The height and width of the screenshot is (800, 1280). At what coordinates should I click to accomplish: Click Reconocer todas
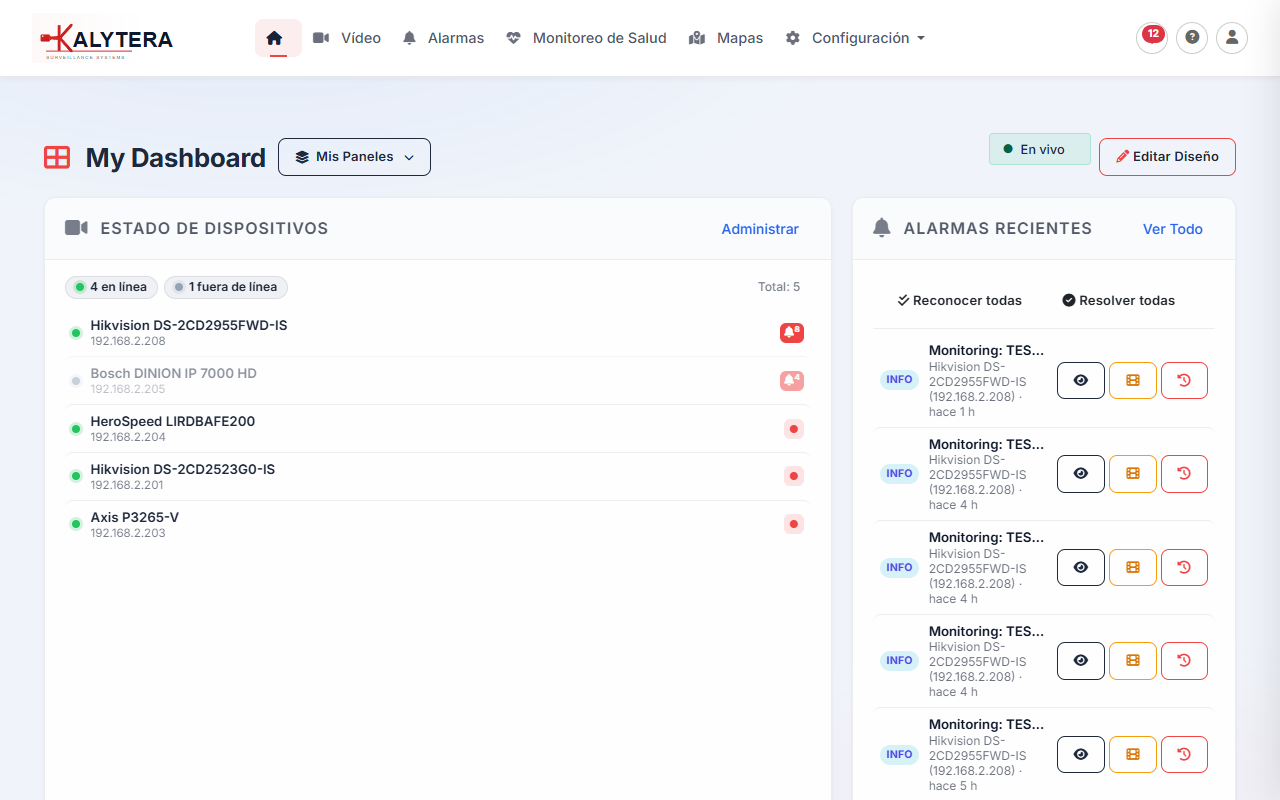tap(959, 300)
